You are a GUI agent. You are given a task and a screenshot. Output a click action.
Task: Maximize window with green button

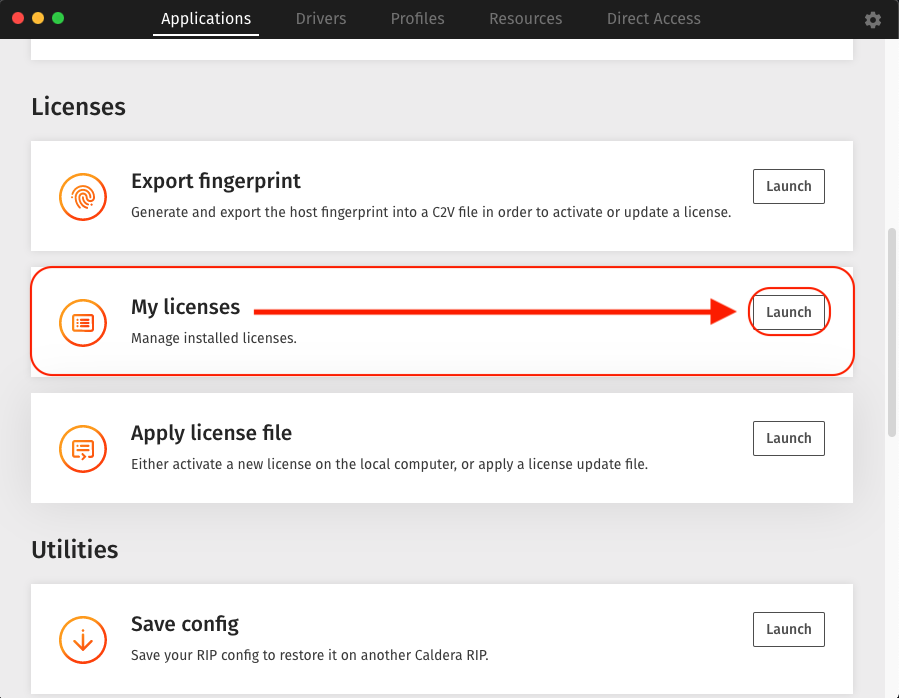(x=58, y=18)
